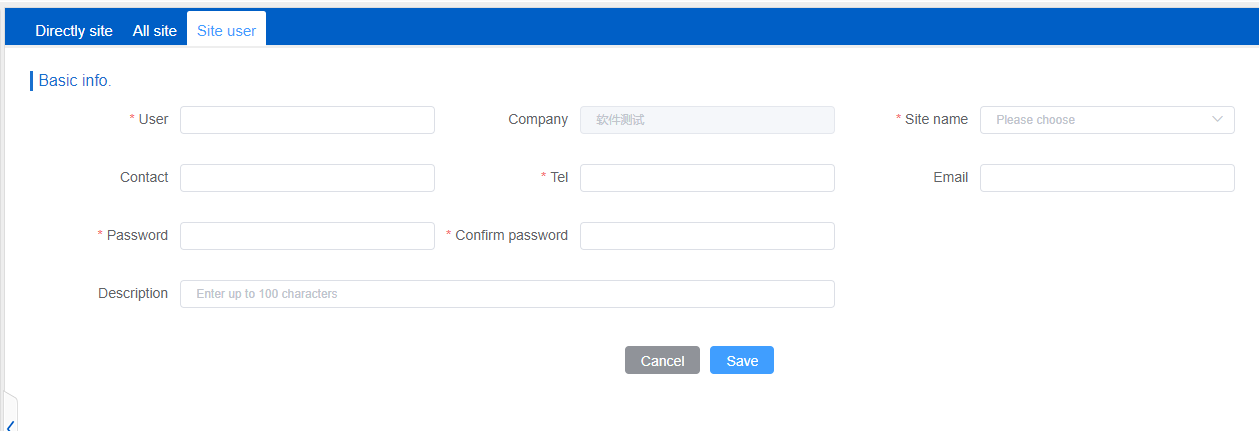This screenshot has height=431, width=1259.
Task: Expand the sidebar using the left edge chevron
Action: [x=10, y=422]
